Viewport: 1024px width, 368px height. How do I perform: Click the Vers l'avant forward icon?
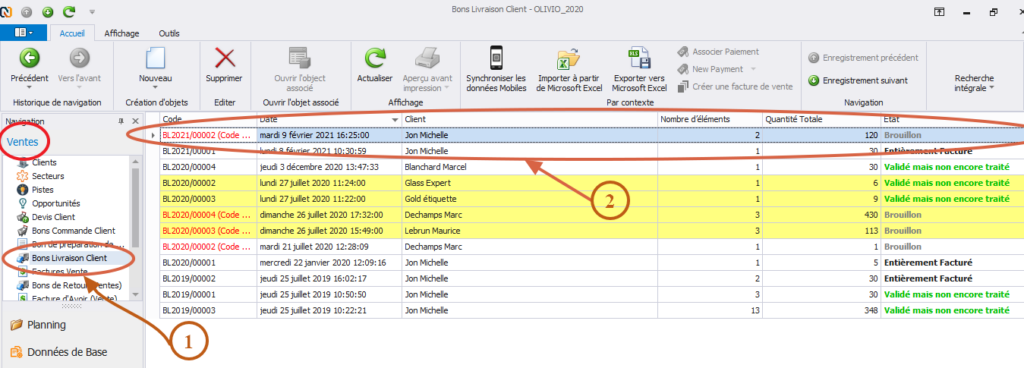(79, 58)
